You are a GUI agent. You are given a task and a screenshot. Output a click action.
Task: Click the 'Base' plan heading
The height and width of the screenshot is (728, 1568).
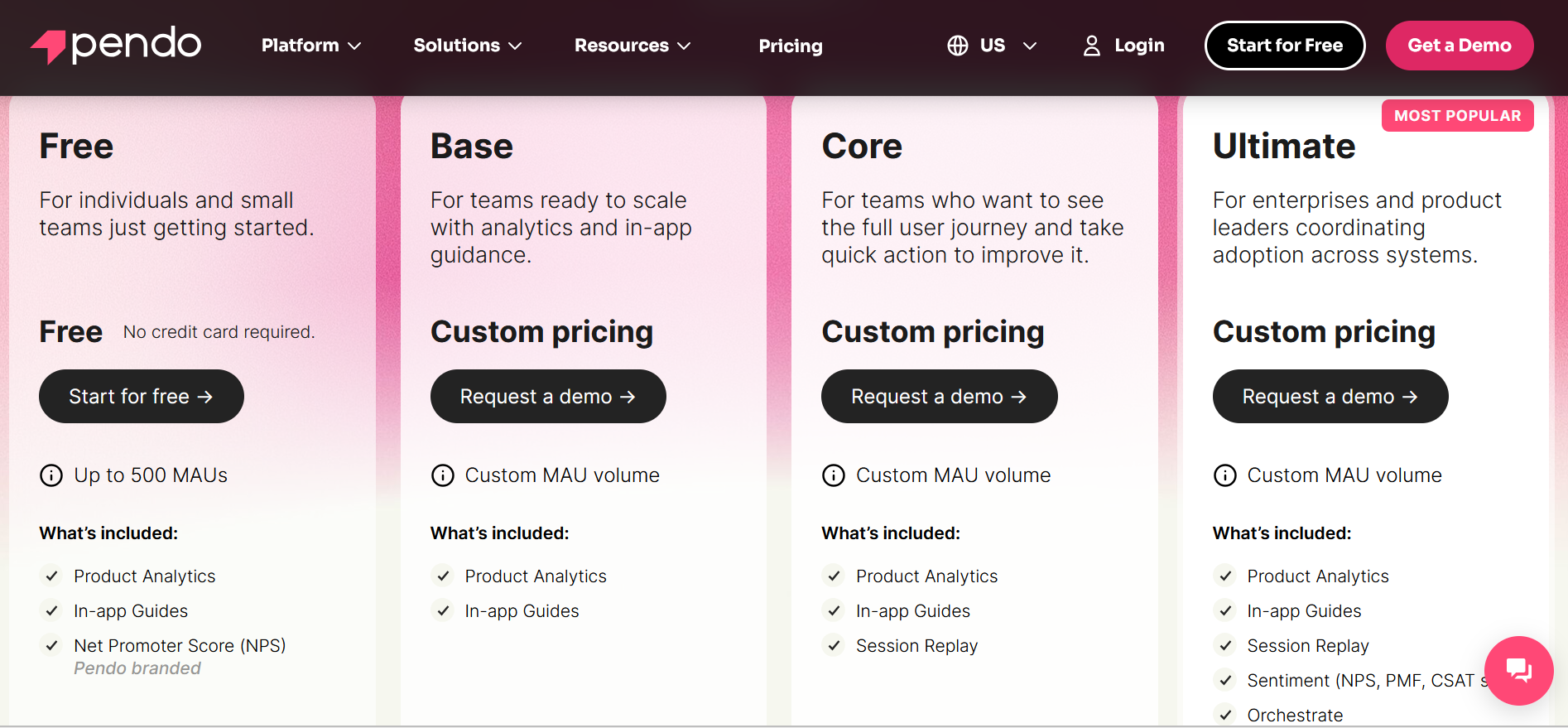(472, 147)
